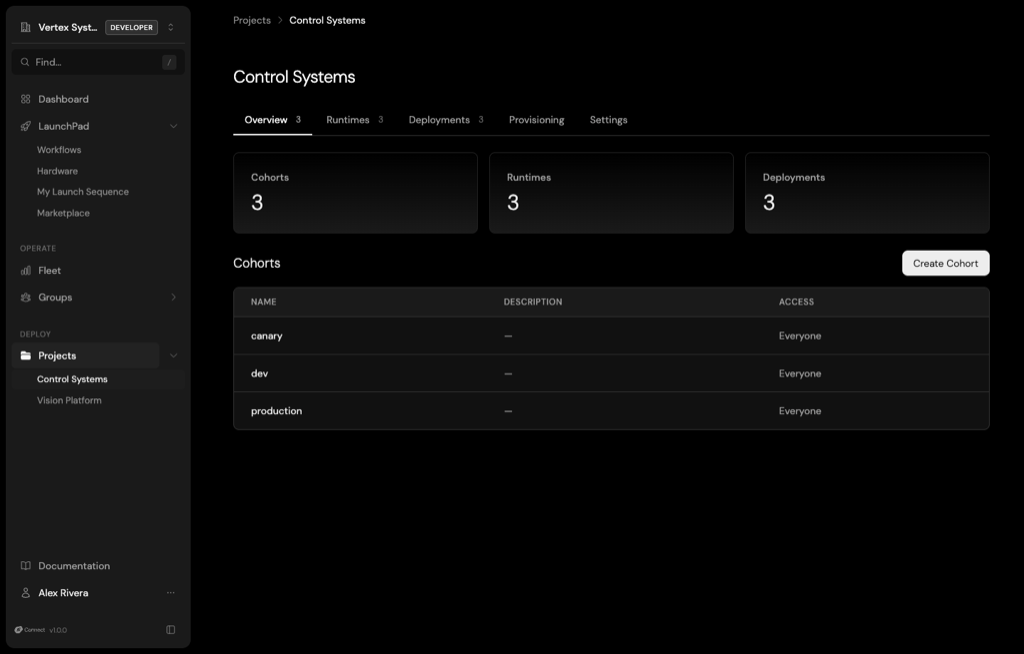Click the Connect logo at sidebar bottom
The width and height of the screenshot is (1024, 654).
click(x=29, y=630)
